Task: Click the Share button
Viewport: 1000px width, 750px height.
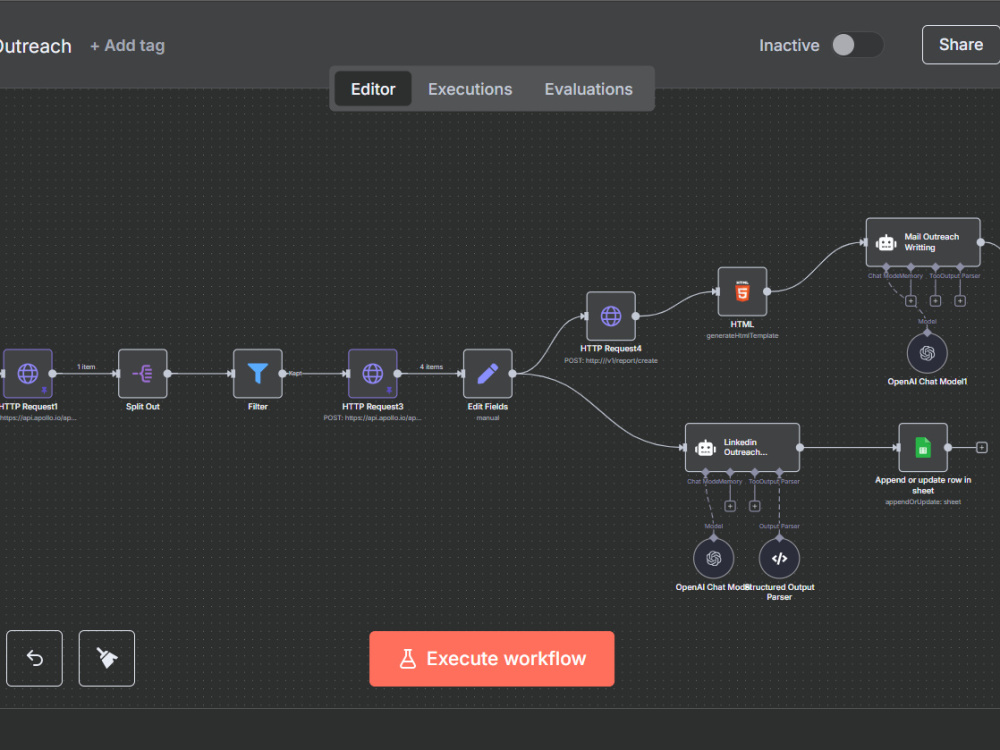Action: (960, 45)
